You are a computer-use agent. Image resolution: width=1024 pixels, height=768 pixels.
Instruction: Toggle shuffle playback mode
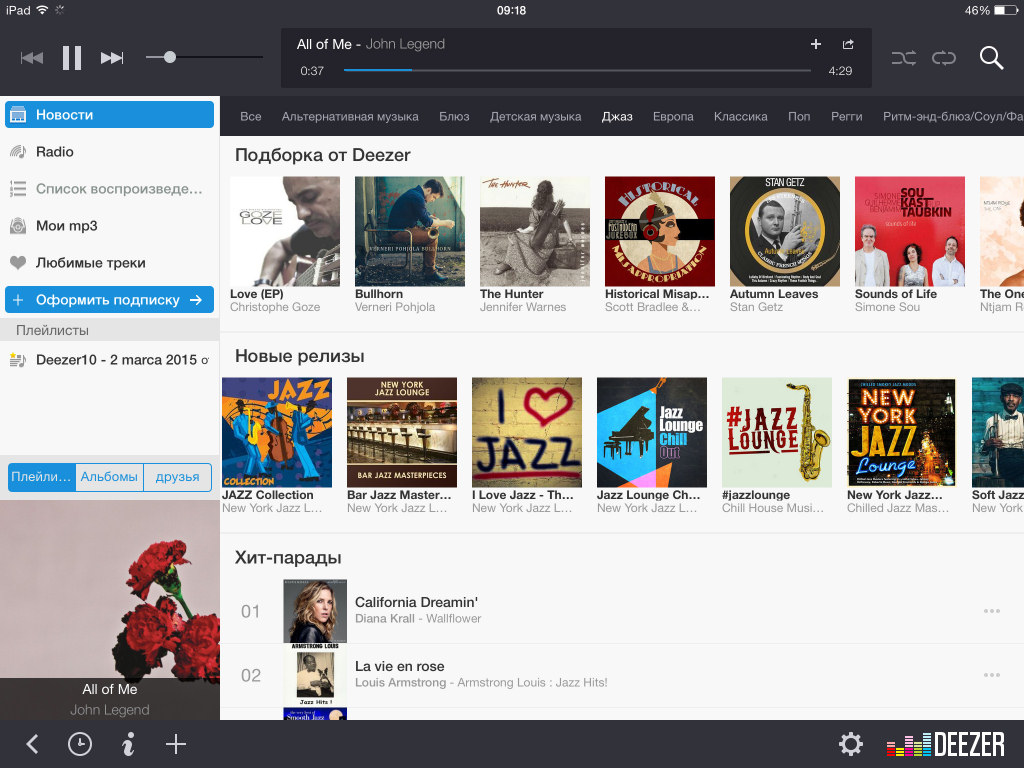pyautogui.click(x=903, y=58)
